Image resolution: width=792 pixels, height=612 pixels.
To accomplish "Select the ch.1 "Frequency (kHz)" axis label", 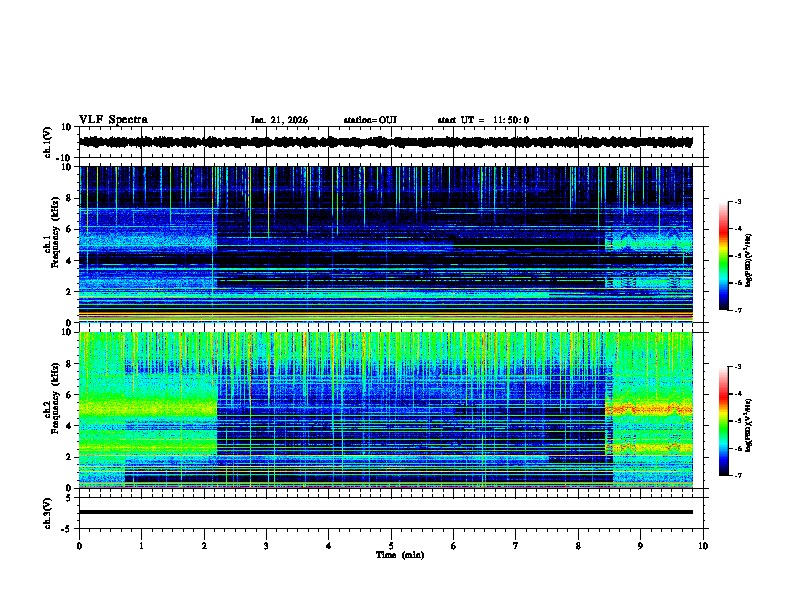I will tap(55, 233).
